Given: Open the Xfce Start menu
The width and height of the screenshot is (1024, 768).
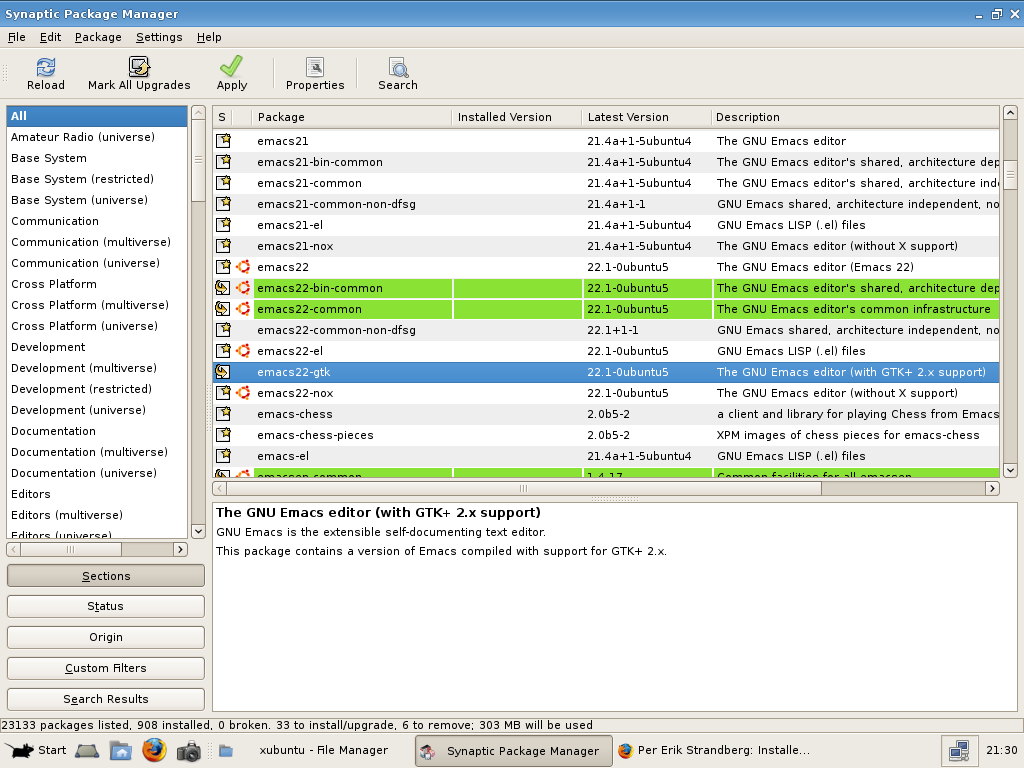Looking at the screenshot, I should pyautogui.click(x=35, y=750).
